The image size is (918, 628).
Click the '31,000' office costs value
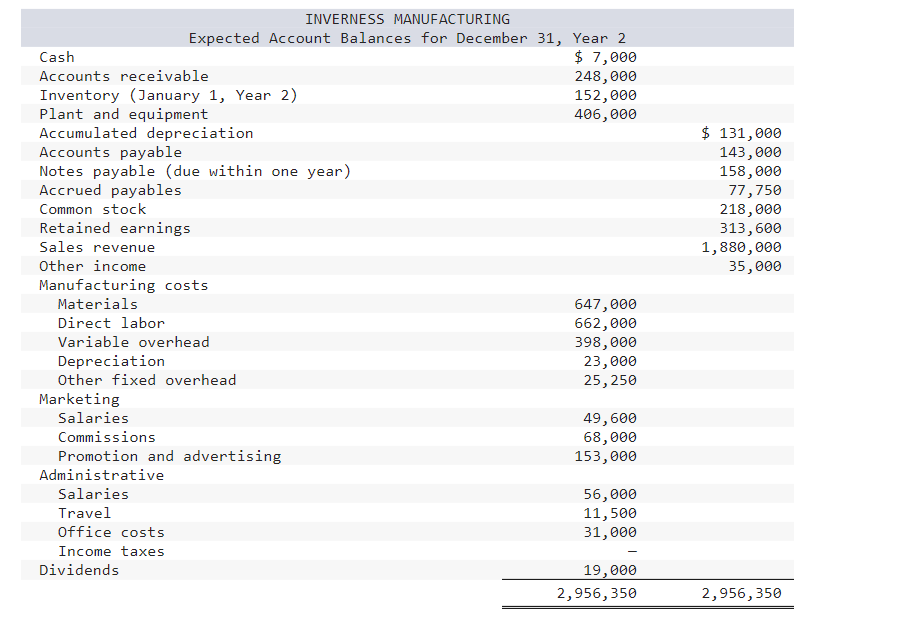610,533
